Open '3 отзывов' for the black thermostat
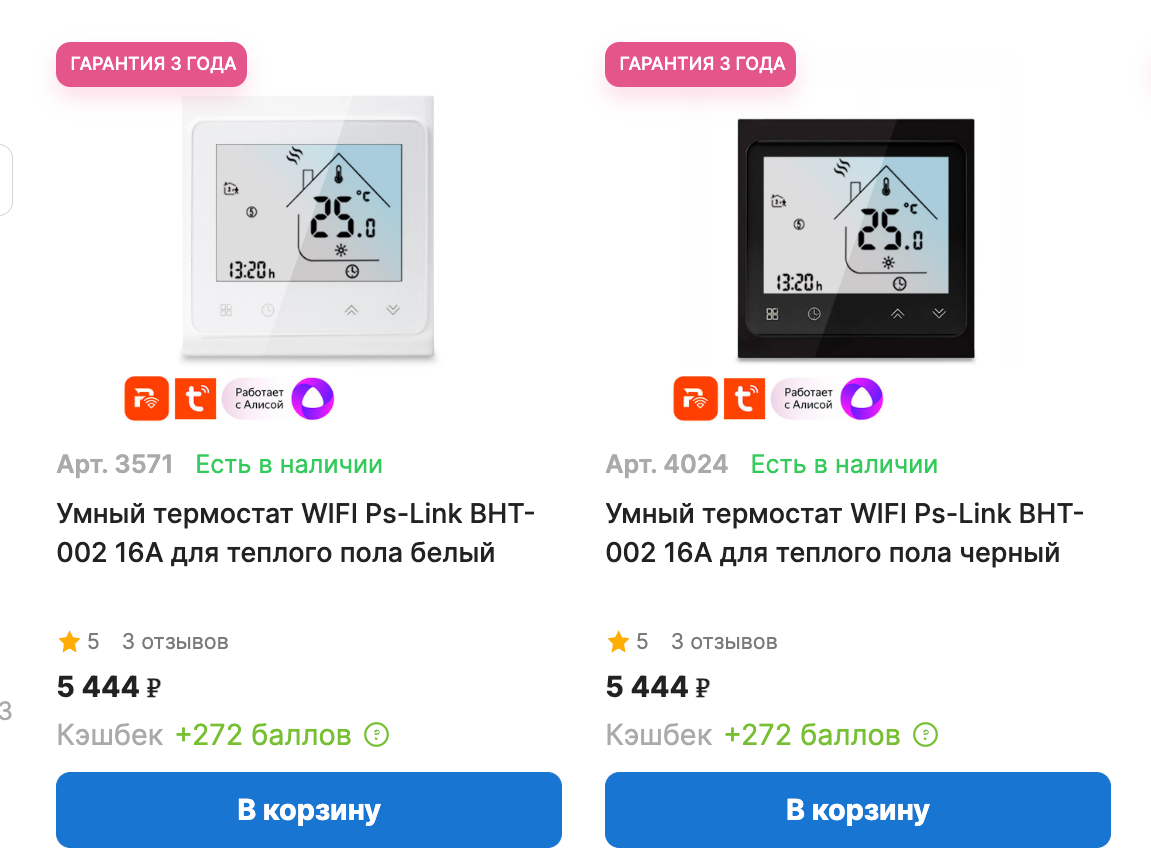The width and height of the screenshot is (1151, 868). pyautogui.click(x=724, y=641)
